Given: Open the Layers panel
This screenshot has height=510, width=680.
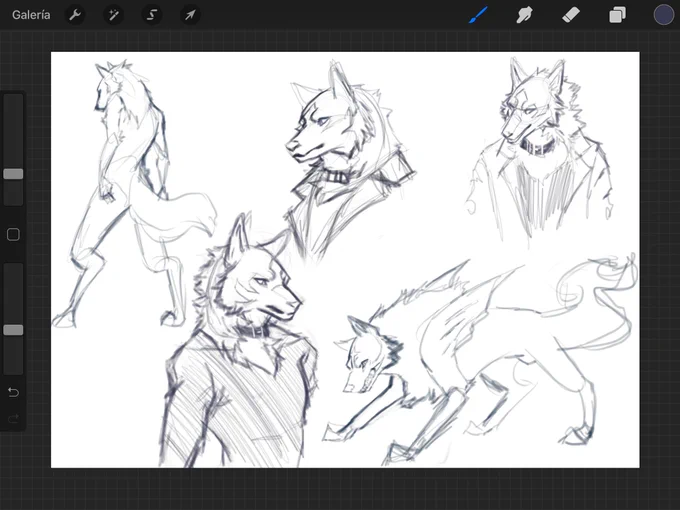Looking at the screenshot, I should 617,15.
